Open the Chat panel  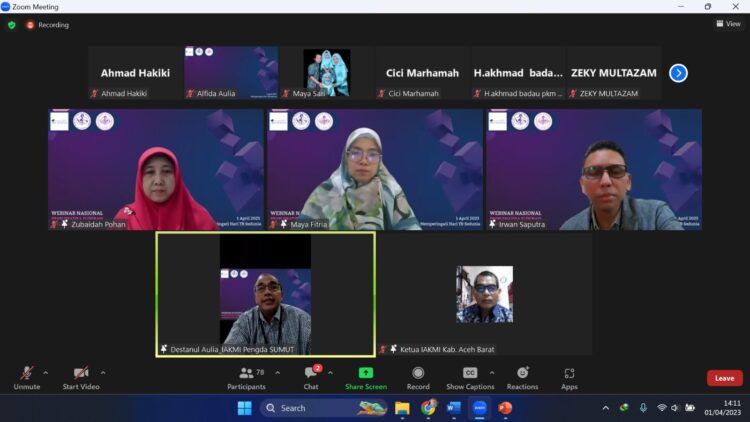311,378
